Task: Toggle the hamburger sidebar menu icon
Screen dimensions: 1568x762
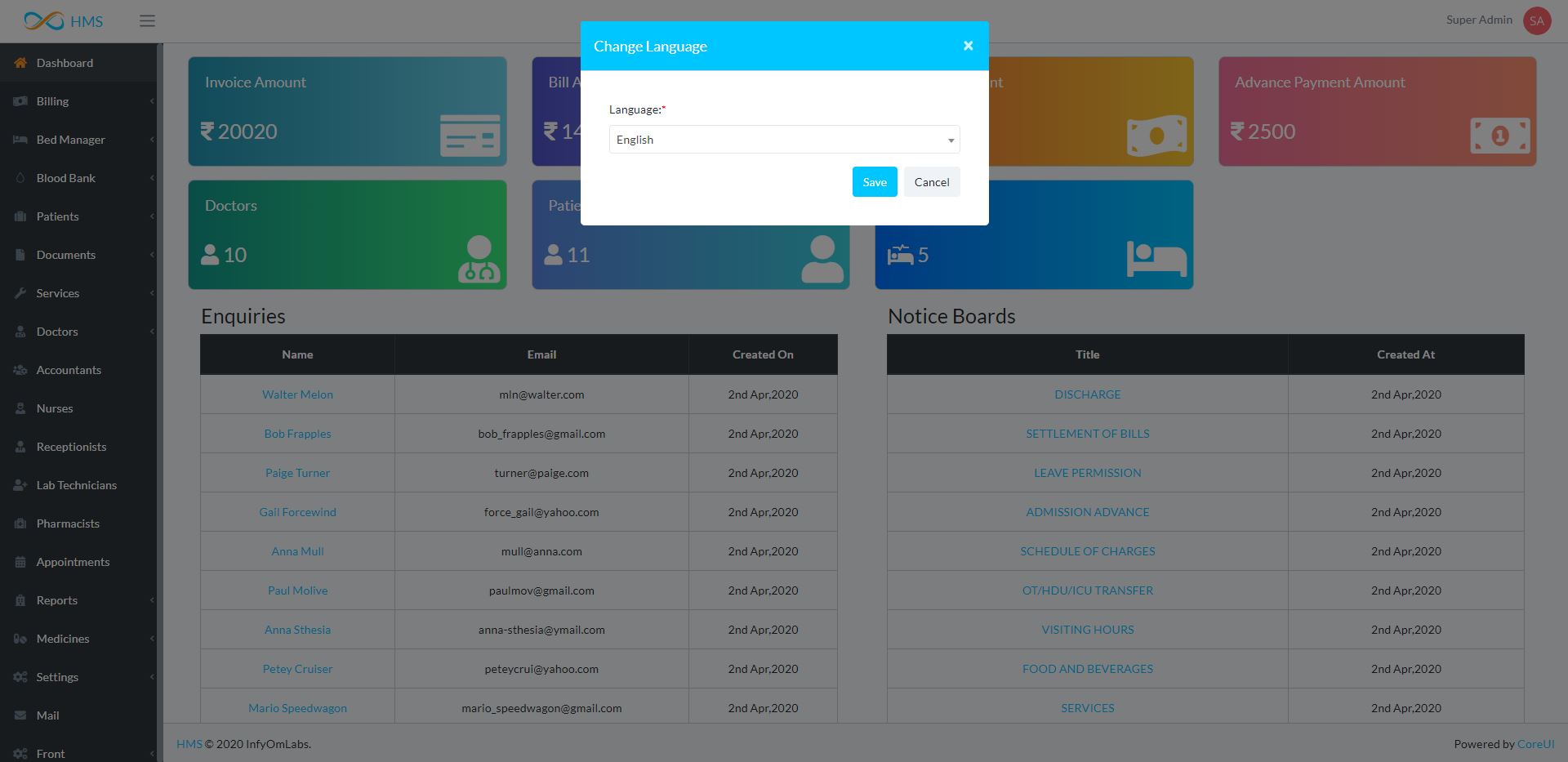Action: tap(147, 21)
